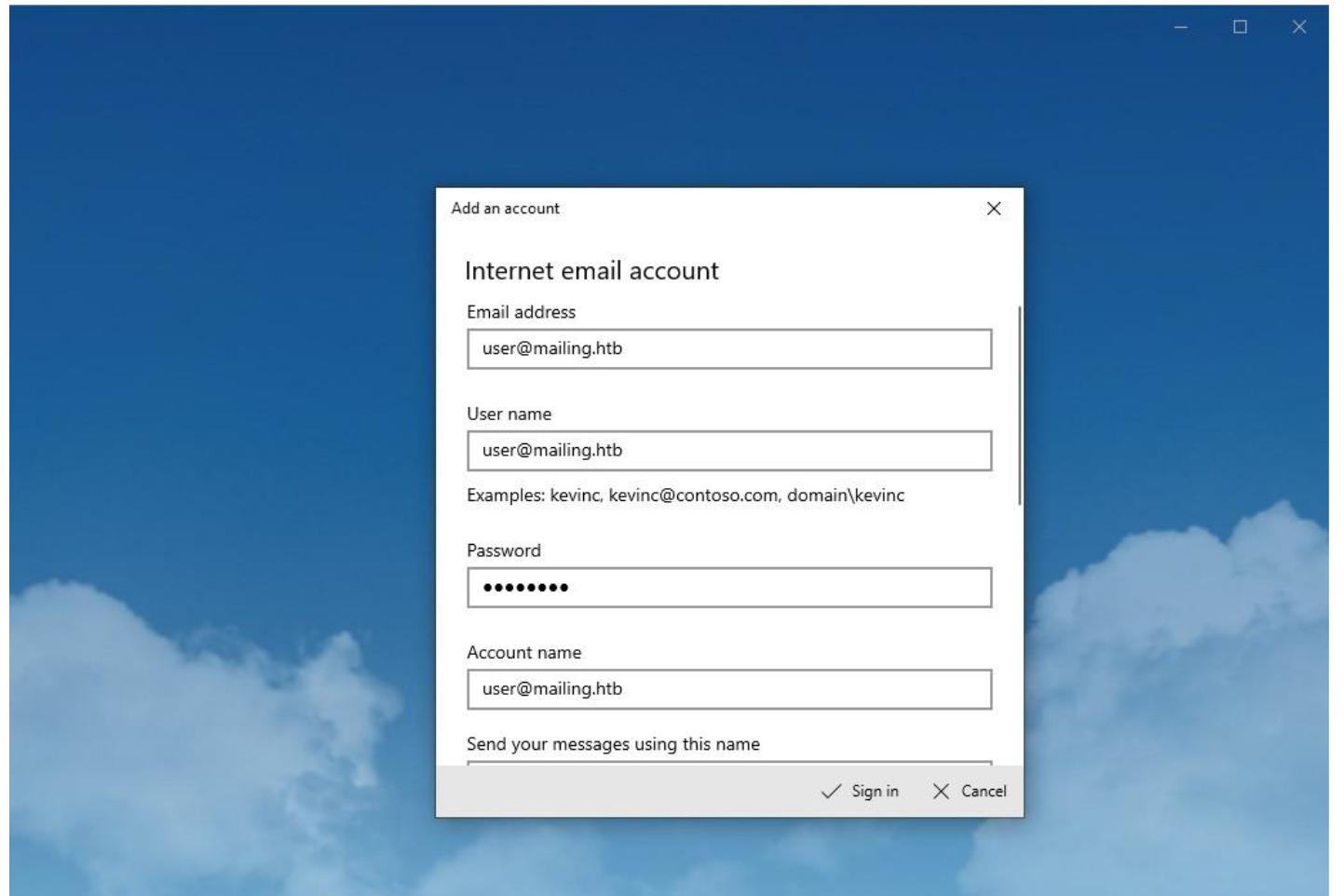Click the Email address input field
Screen dimensions: 1344x896
tap(729, 348)
